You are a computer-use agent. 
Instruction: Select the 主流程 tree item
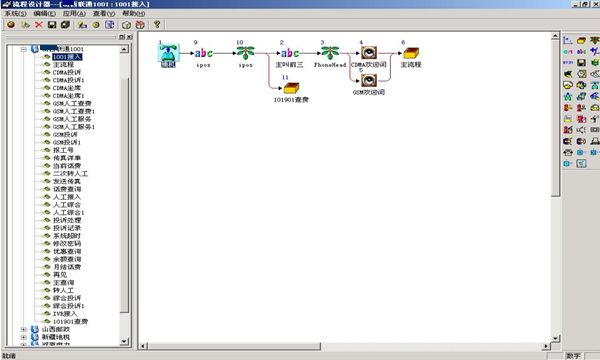click(63, 64)
